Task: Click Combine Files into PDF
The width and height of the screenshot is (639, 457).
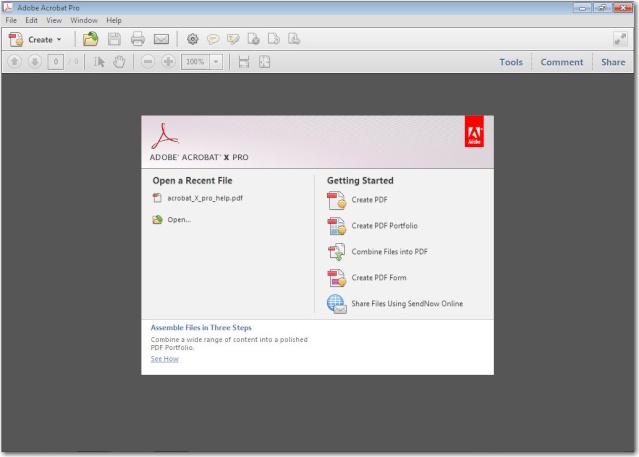Action: [x=390, y=252]
